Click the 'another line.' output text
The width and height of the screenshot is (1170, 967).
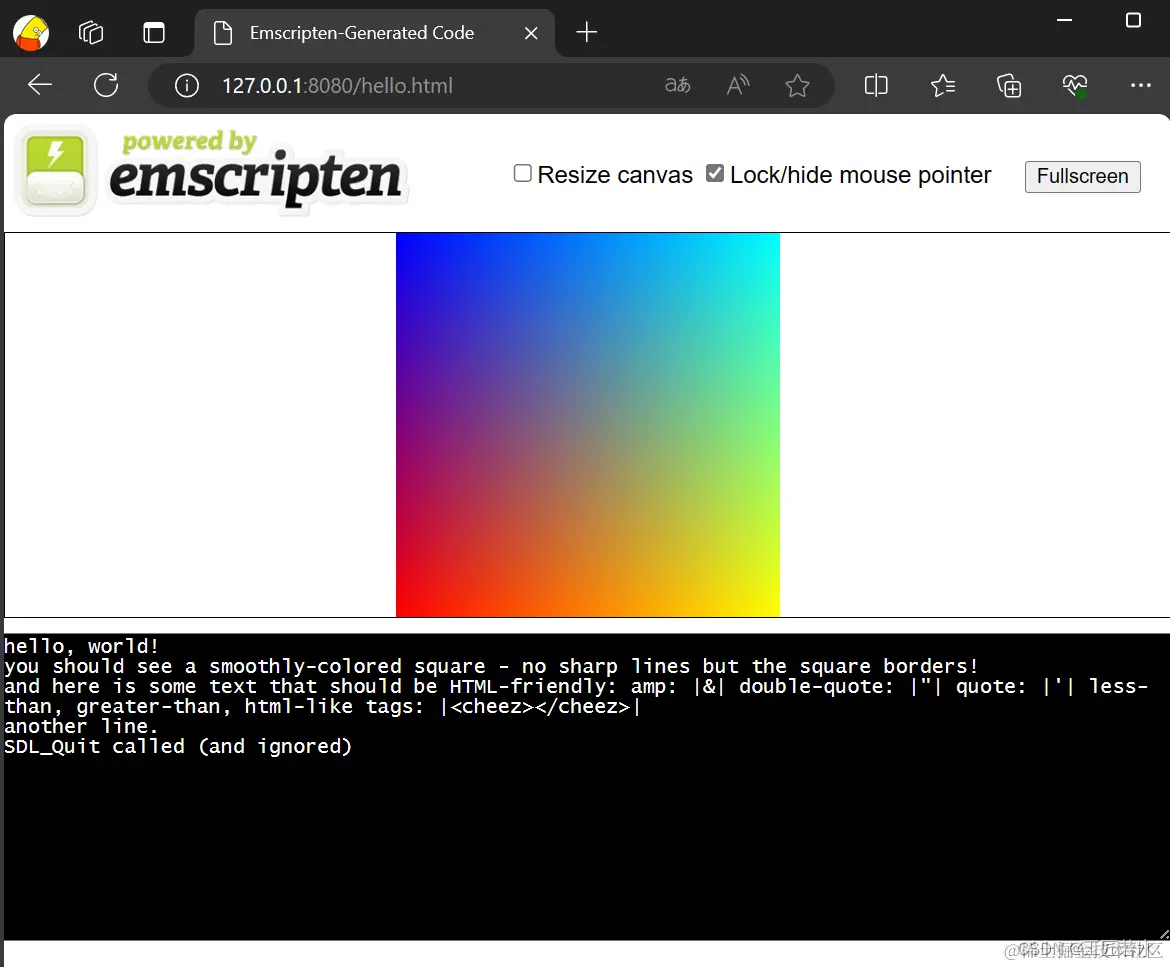[x=81, y=726]
